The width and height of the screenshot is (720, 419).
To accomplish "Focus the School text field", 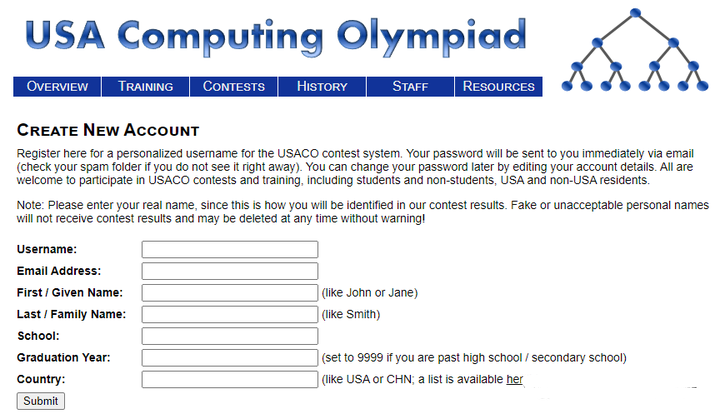I will pos(229,336).
